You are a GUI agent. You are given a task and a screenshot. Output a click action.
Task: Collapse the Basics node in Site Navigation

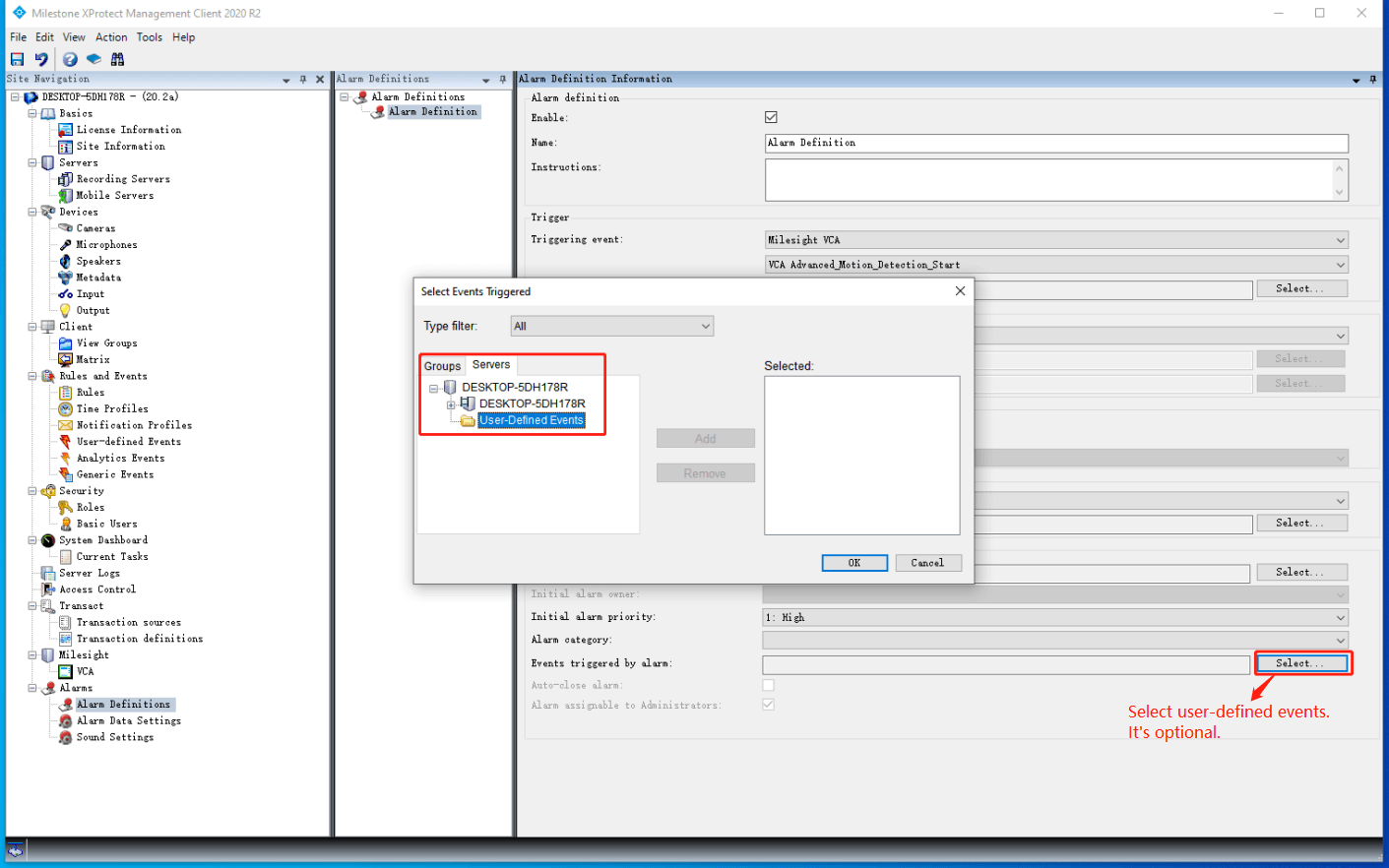coord(32,113)
